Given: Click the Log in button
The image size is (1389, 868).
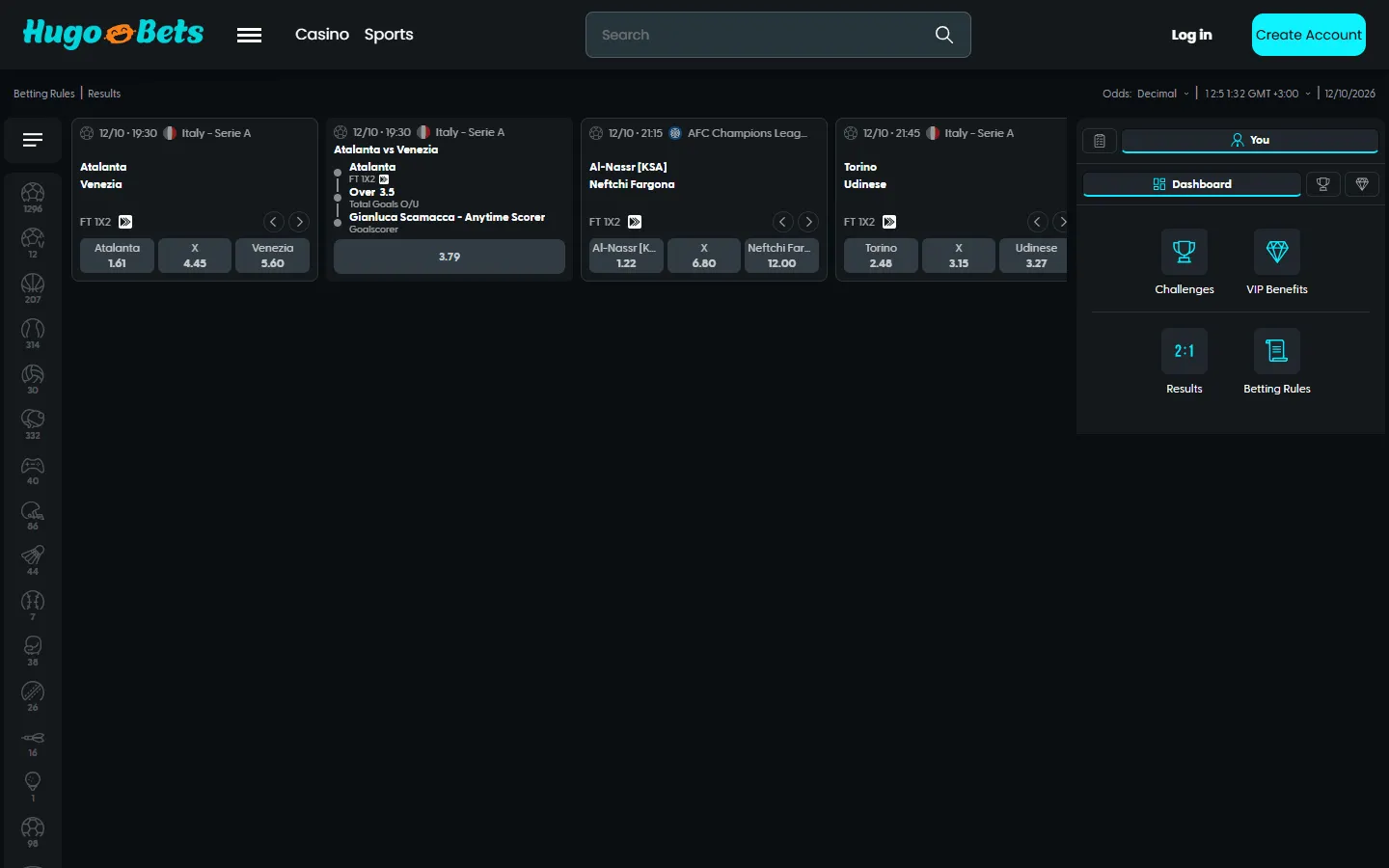Looking at the screenshot, I should point(1191,35).
